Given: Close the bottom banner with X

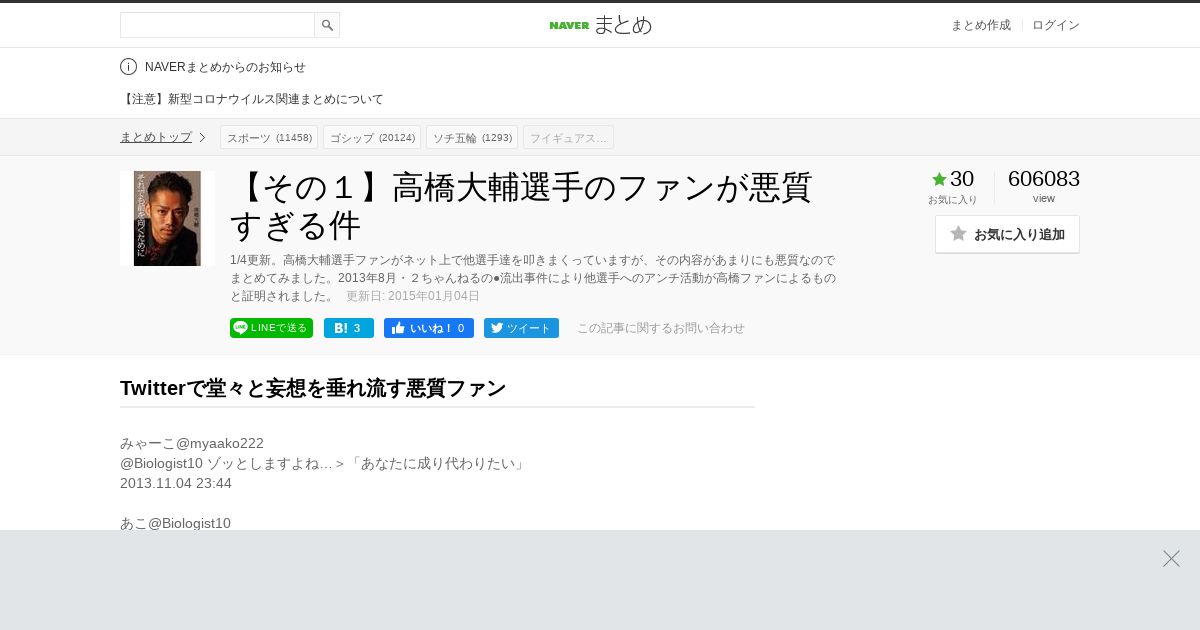Looking at the screenshot, I should point(1171,558).
